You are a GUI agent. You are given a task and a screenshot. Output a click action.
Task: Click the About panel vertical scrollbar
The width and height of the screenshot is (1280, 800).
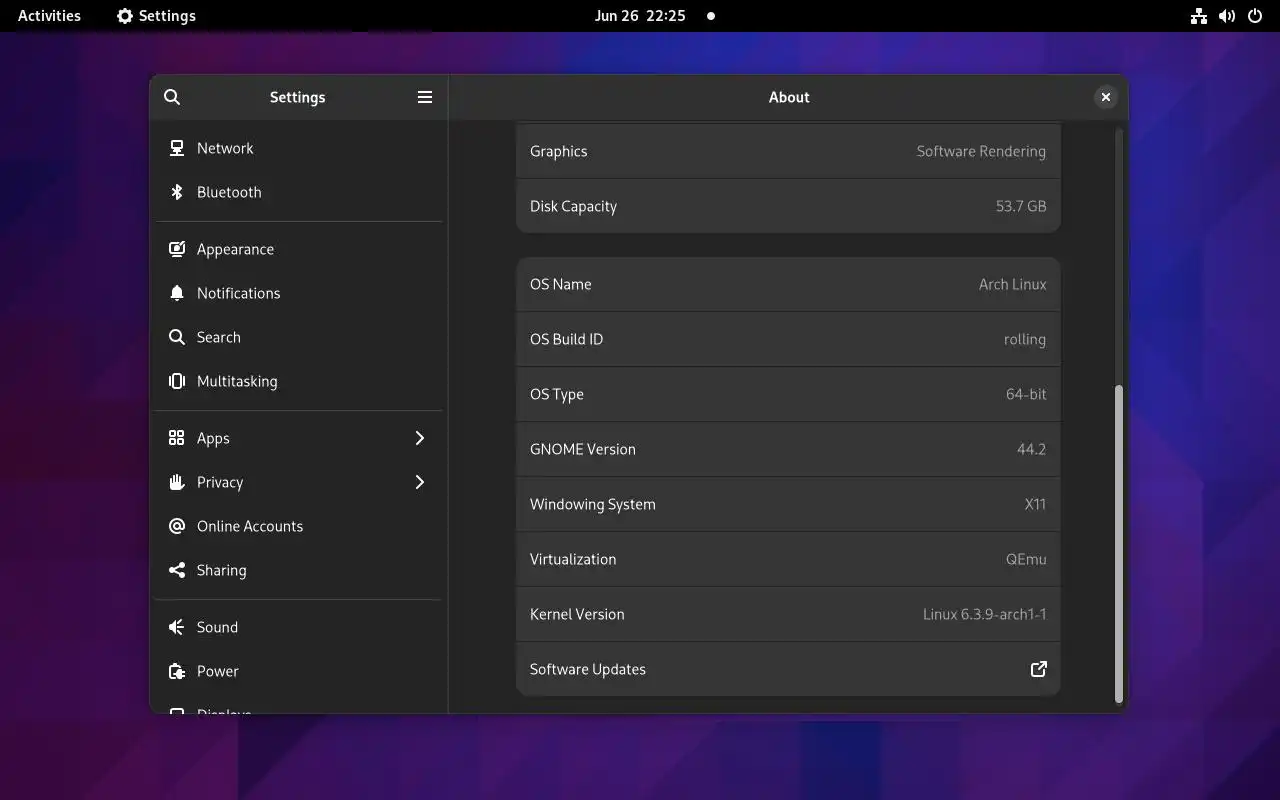(1119, 544)
